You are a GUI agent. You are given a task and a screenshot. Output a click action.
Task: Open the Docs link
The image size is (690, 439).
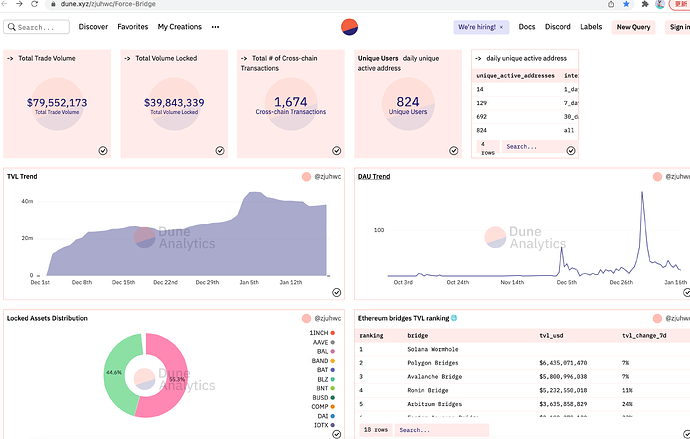click(527, 27)
